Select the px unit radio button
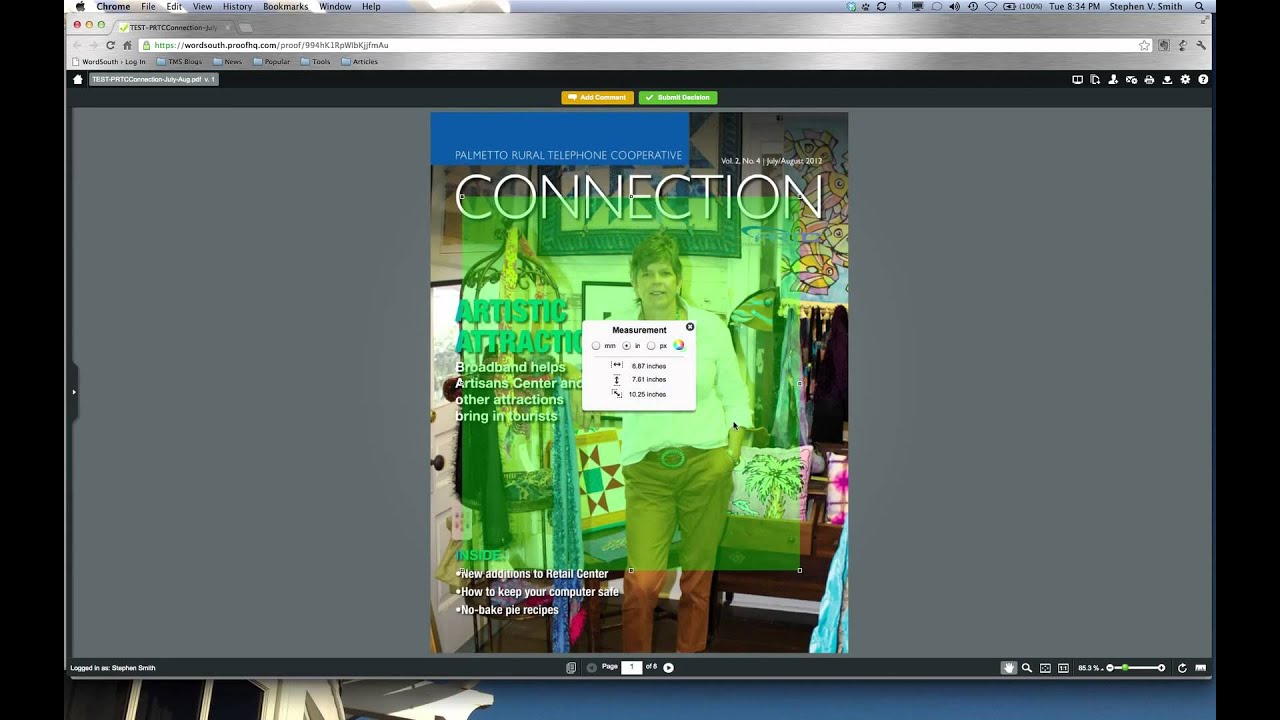Viewport: 1280px width, 720px height. coord(651,346)
